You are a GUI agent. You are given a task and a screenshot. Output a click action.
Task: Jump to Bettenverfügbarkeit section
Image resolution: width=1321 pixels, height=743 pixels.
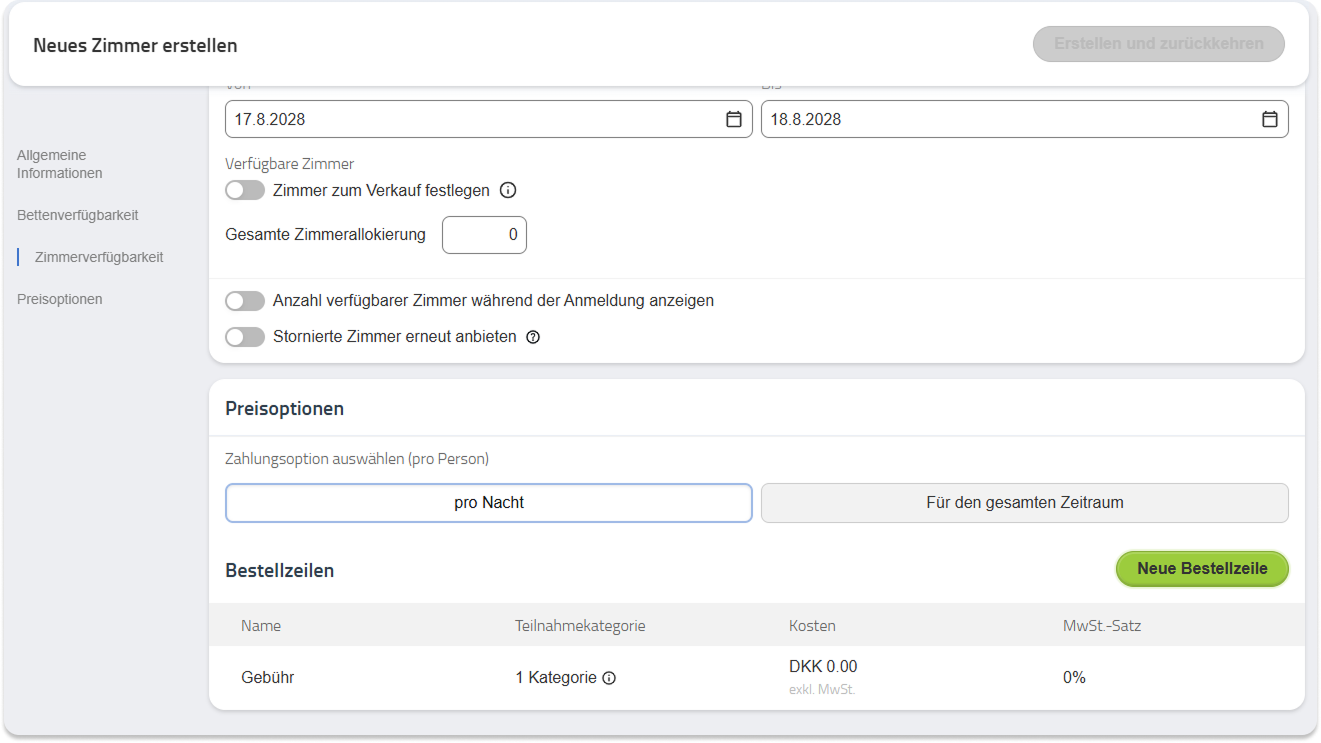tap(78, 215)
